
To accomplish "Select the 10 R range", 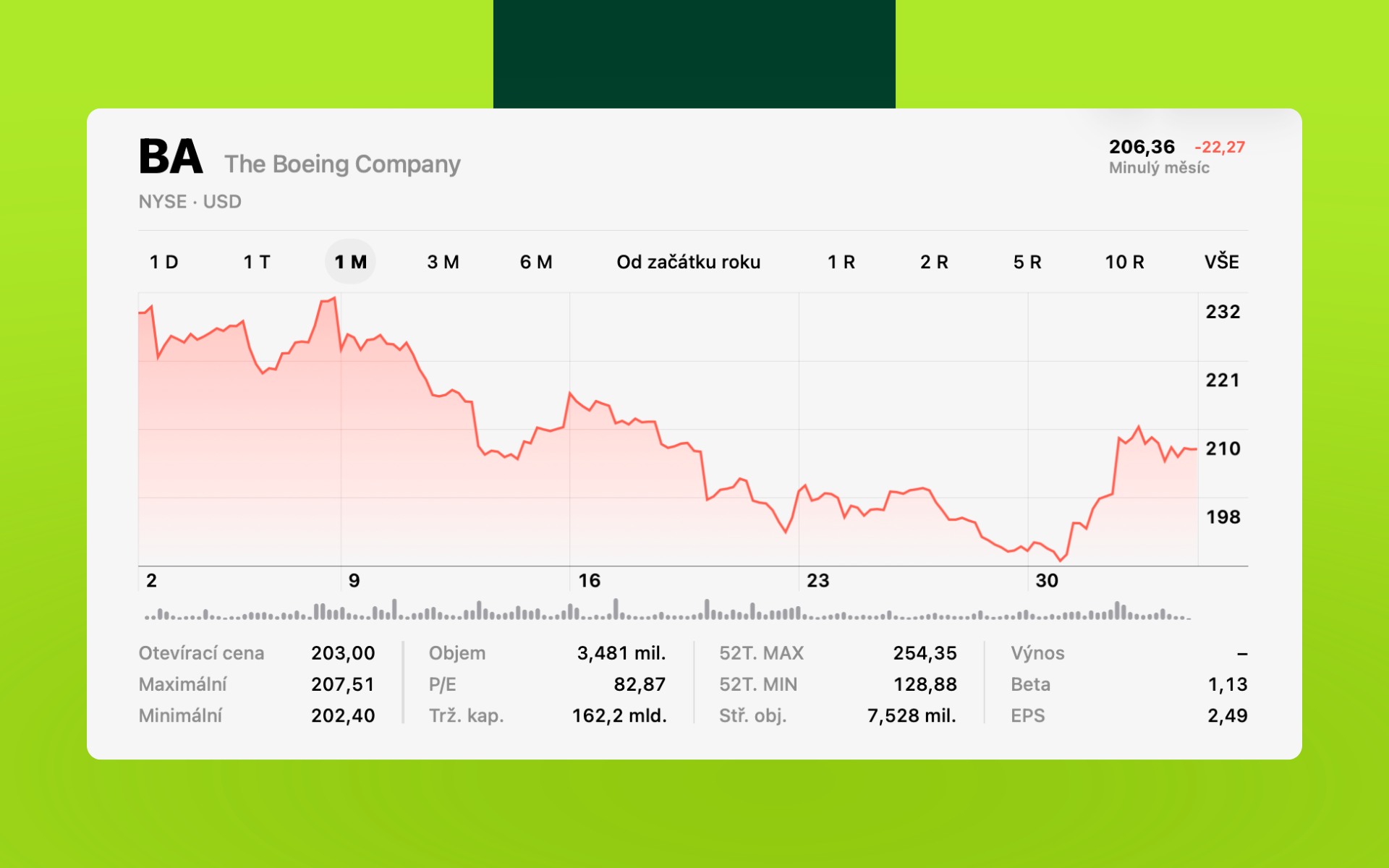I will click(x=1124, y=262).
